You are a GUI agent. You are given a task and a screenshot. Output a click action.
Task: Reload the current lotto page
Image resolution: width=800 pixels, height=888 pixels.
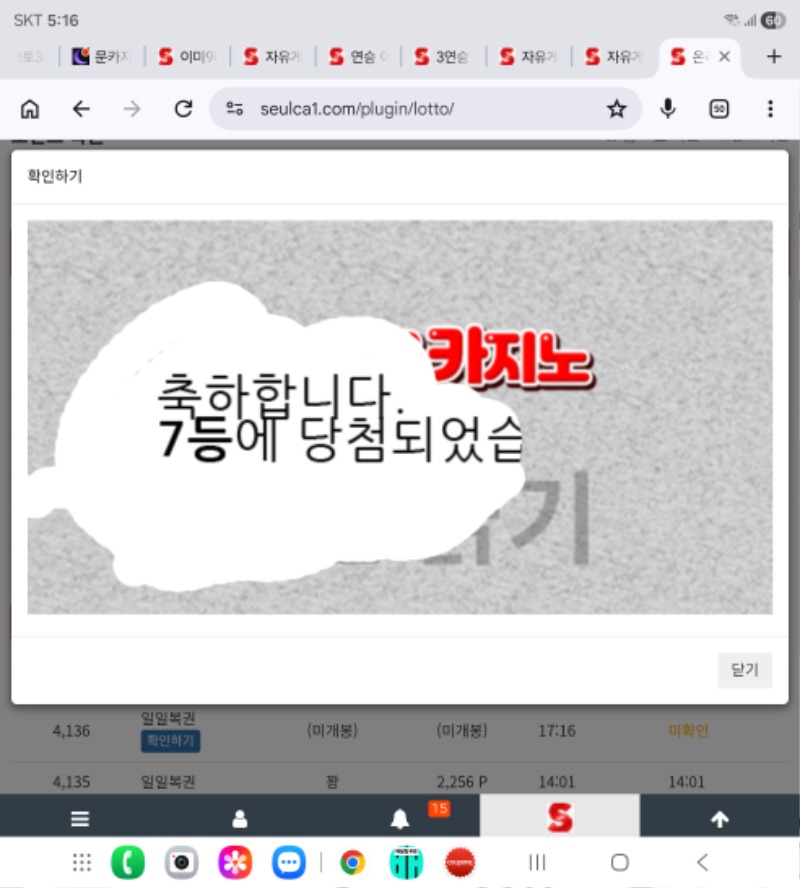tap(183, 109)
